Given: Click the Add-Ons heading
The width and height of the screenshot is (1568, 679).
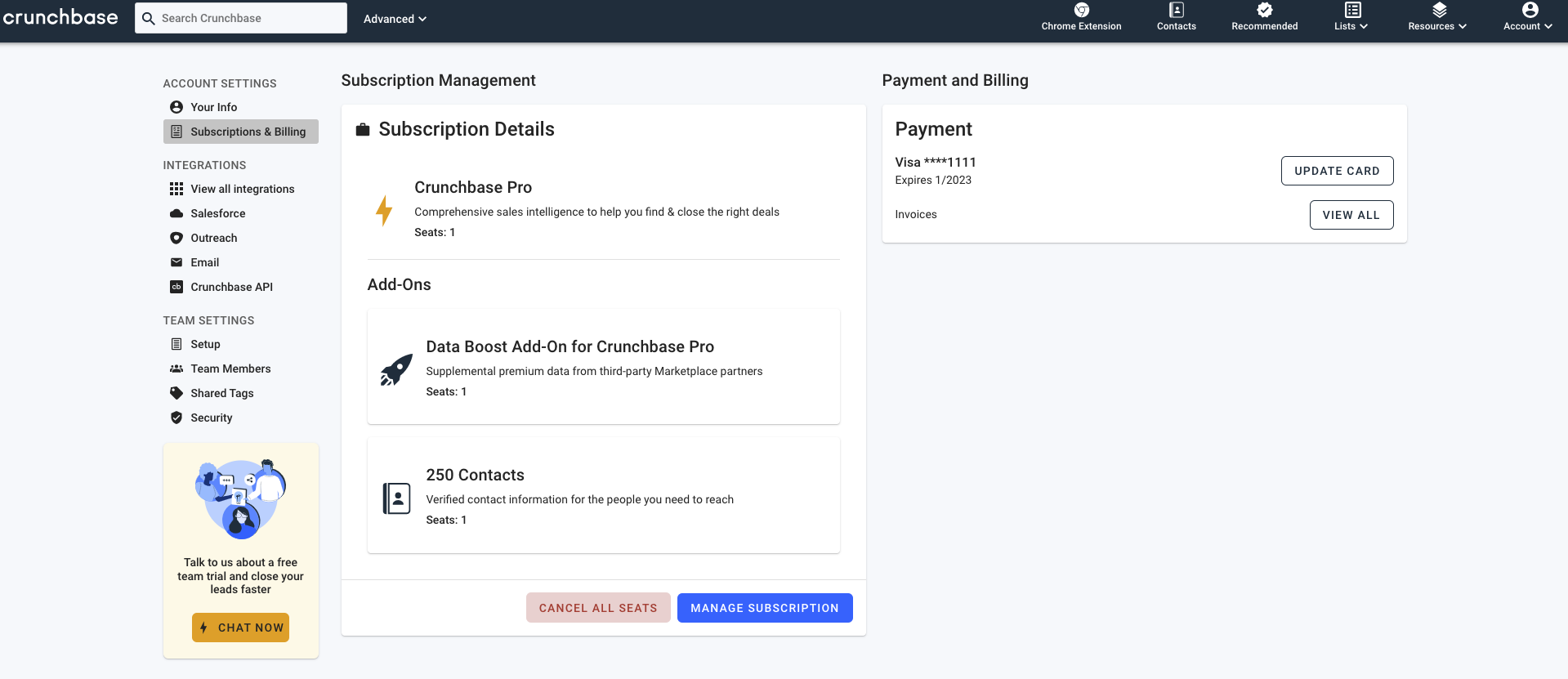Looking at the screenshot, I should (399, 284).
